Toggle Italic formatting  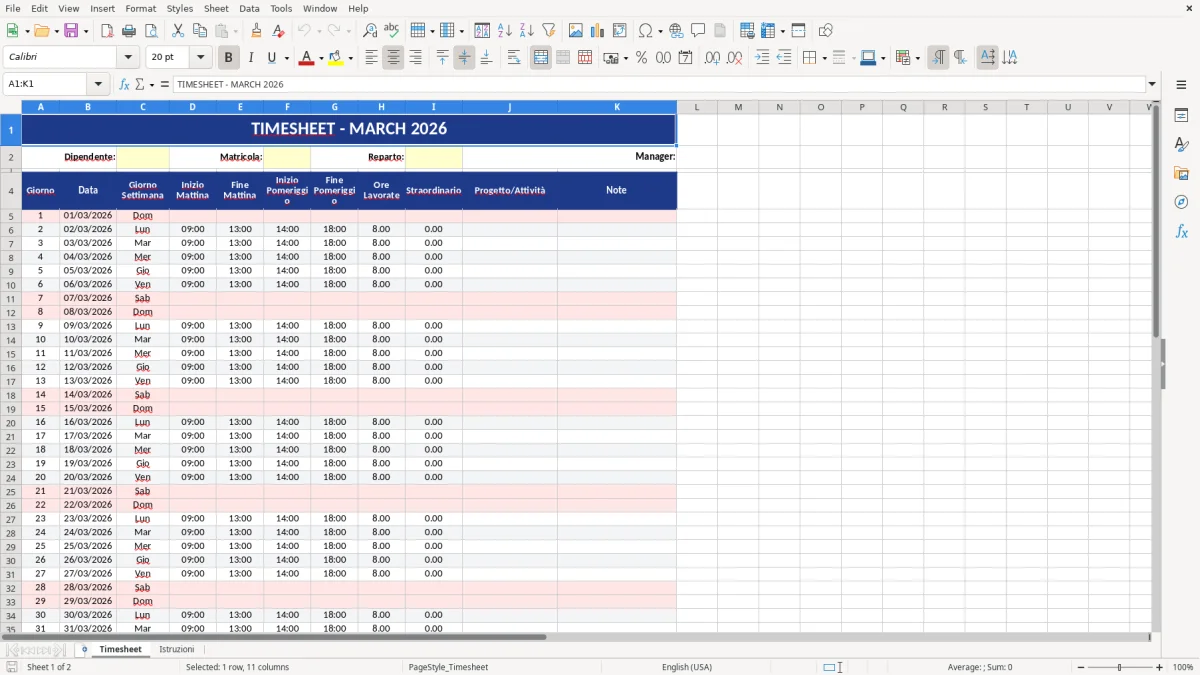251,58
